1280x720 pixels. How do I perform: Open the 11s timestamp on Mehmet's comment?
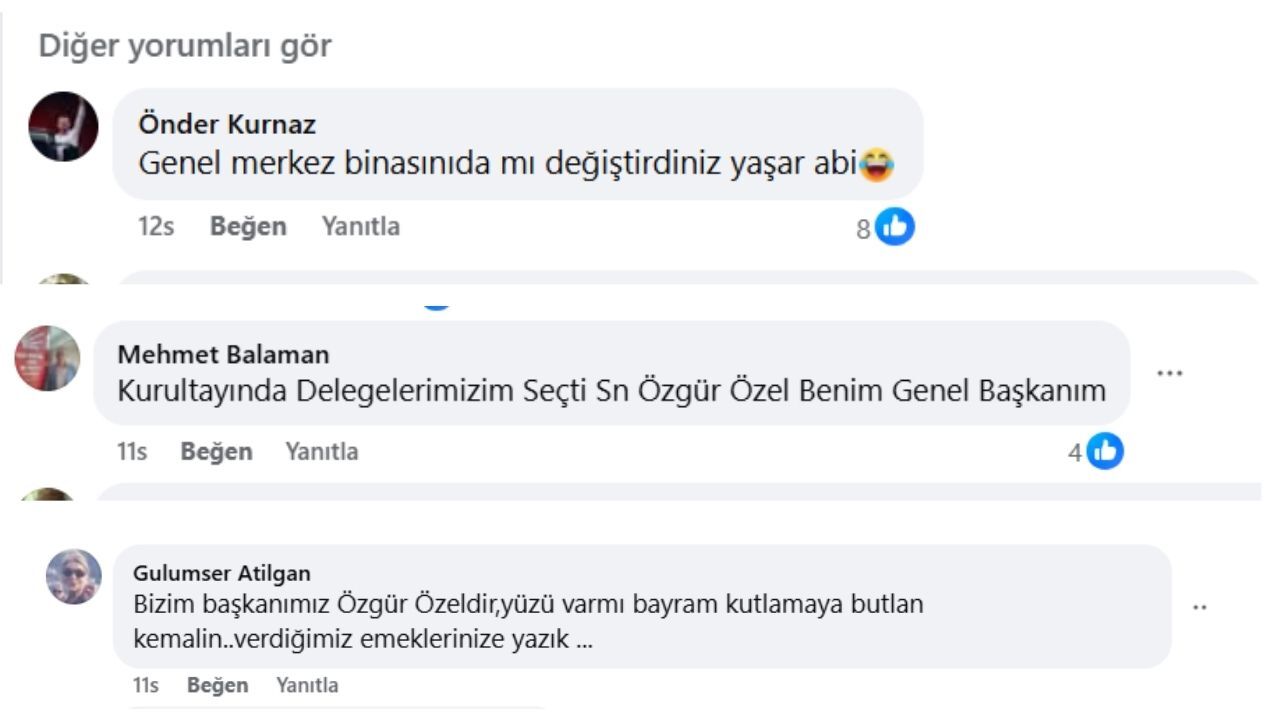(x=132, y=452)
